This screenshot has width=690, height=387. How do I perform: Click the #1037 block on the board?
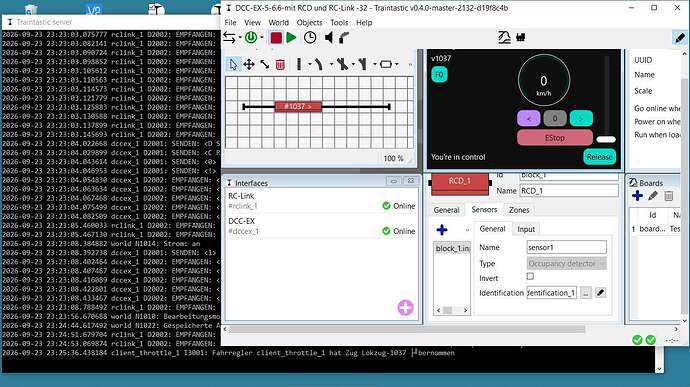[x=298, y=107]
